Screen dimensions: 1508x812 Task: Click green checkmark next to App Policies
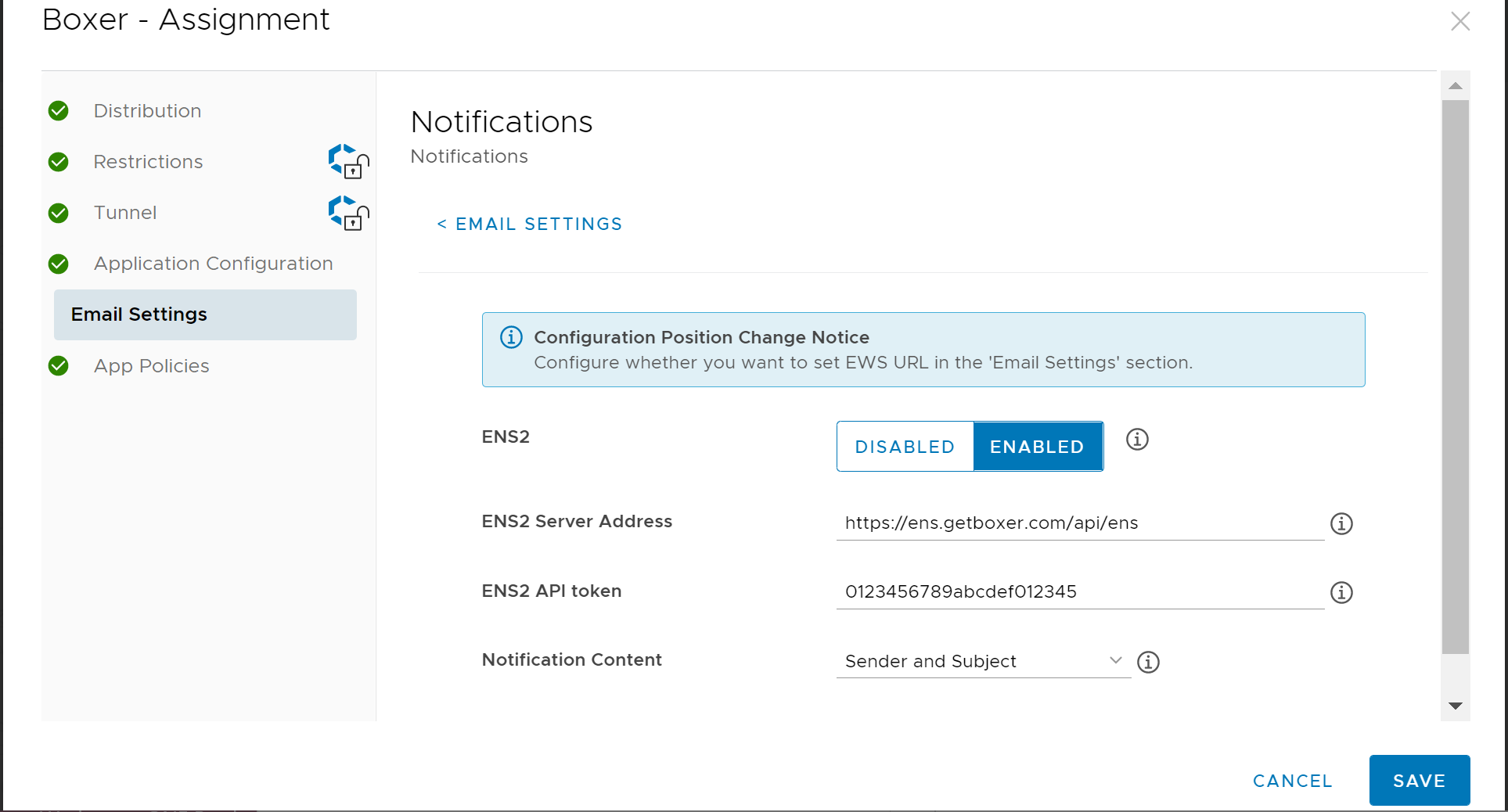[x=59, y=365]
